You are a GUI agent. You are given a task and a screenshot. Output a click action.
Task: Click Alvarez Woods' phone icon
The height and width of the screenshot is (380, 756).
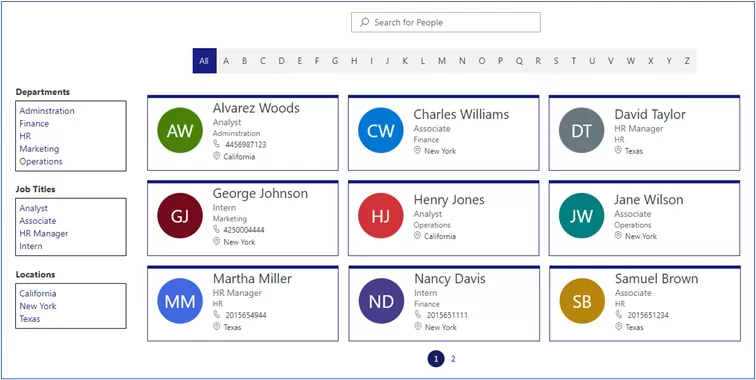[216, 144]
